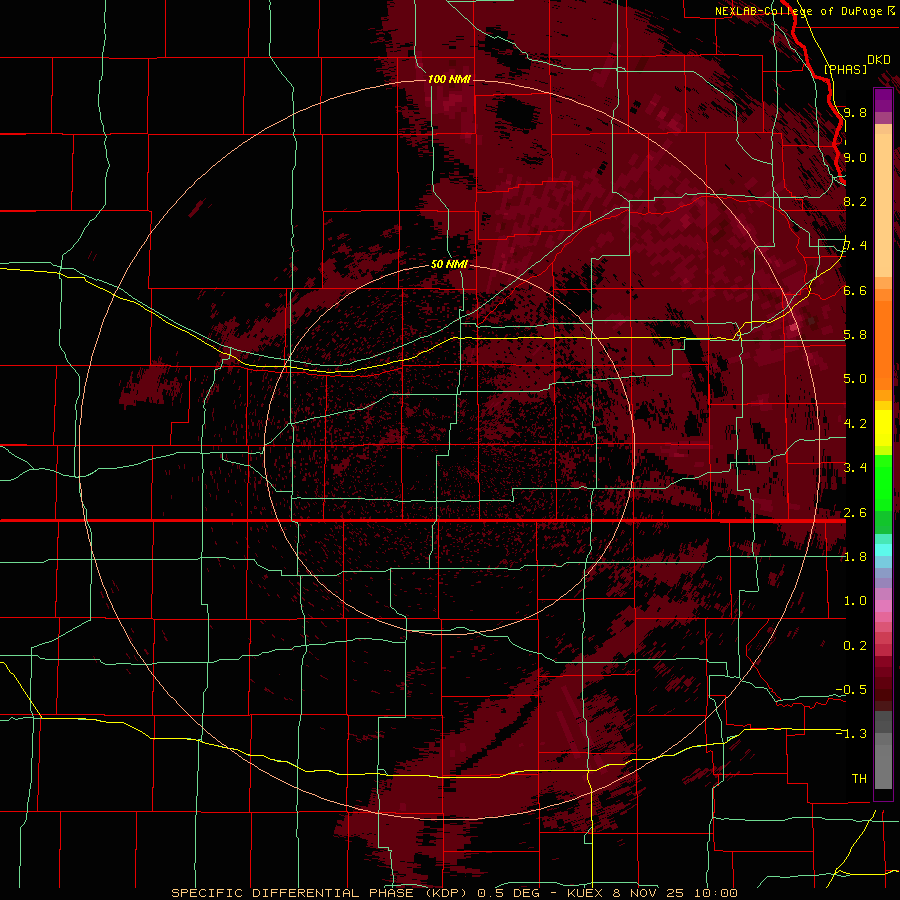This screenshot has width=900, height=900.
Task: Click the [PHAS] units label
Action: 845,69
